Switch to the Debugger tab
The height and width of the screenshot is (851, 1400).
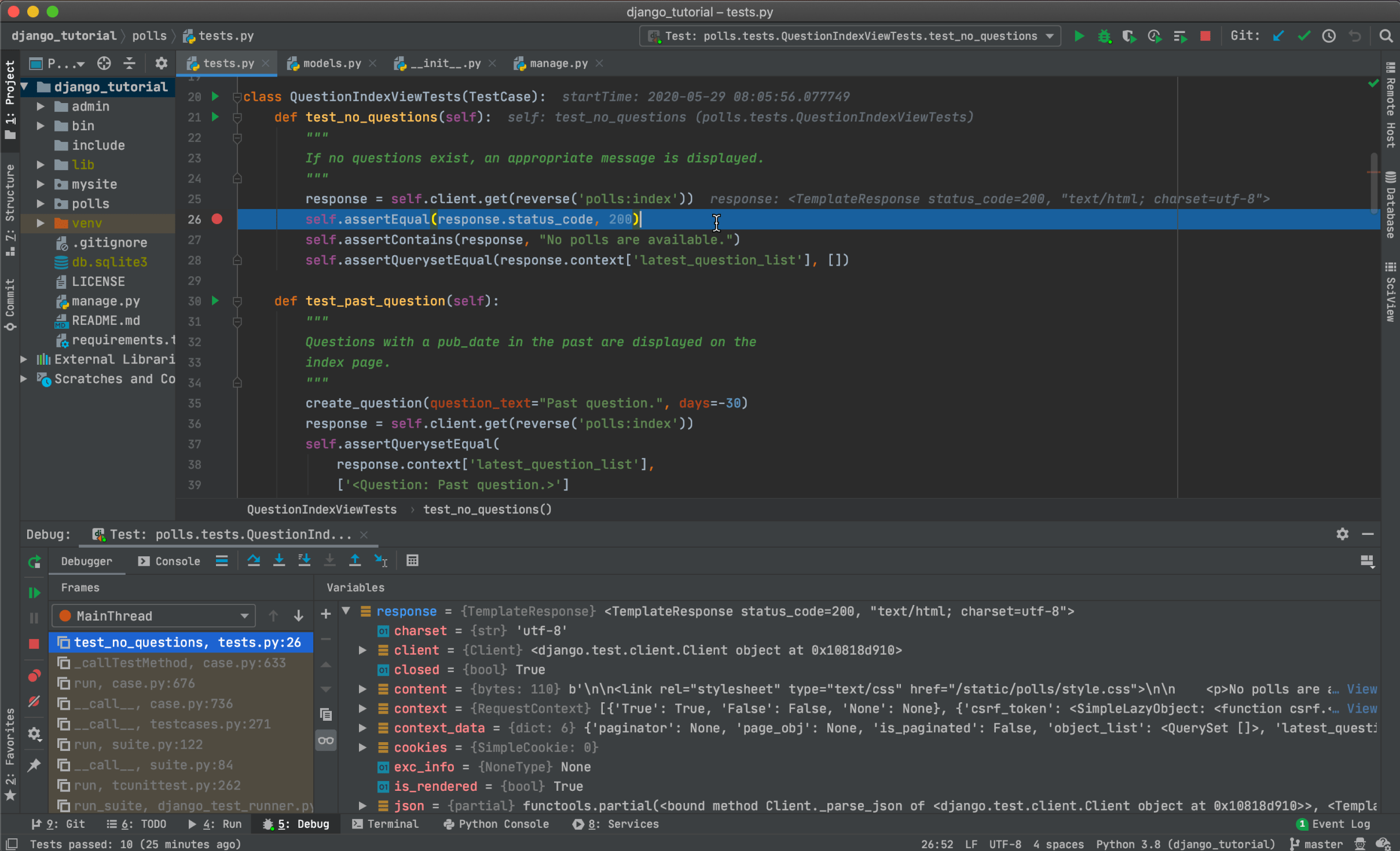[x=86, y=561]
